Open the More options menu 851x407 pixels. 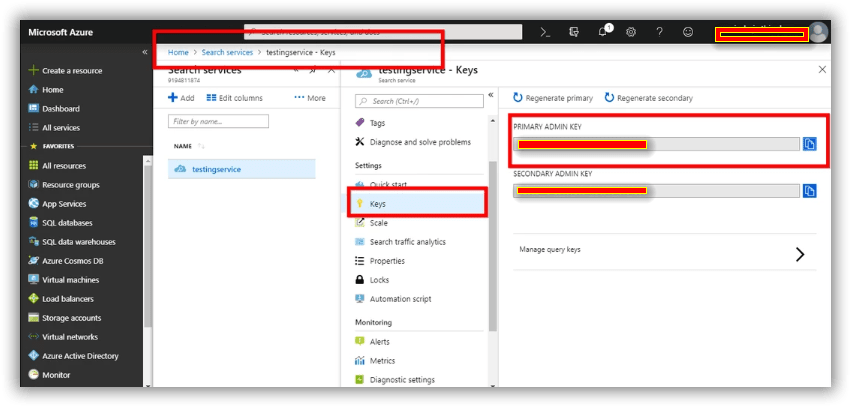(310, 98)
